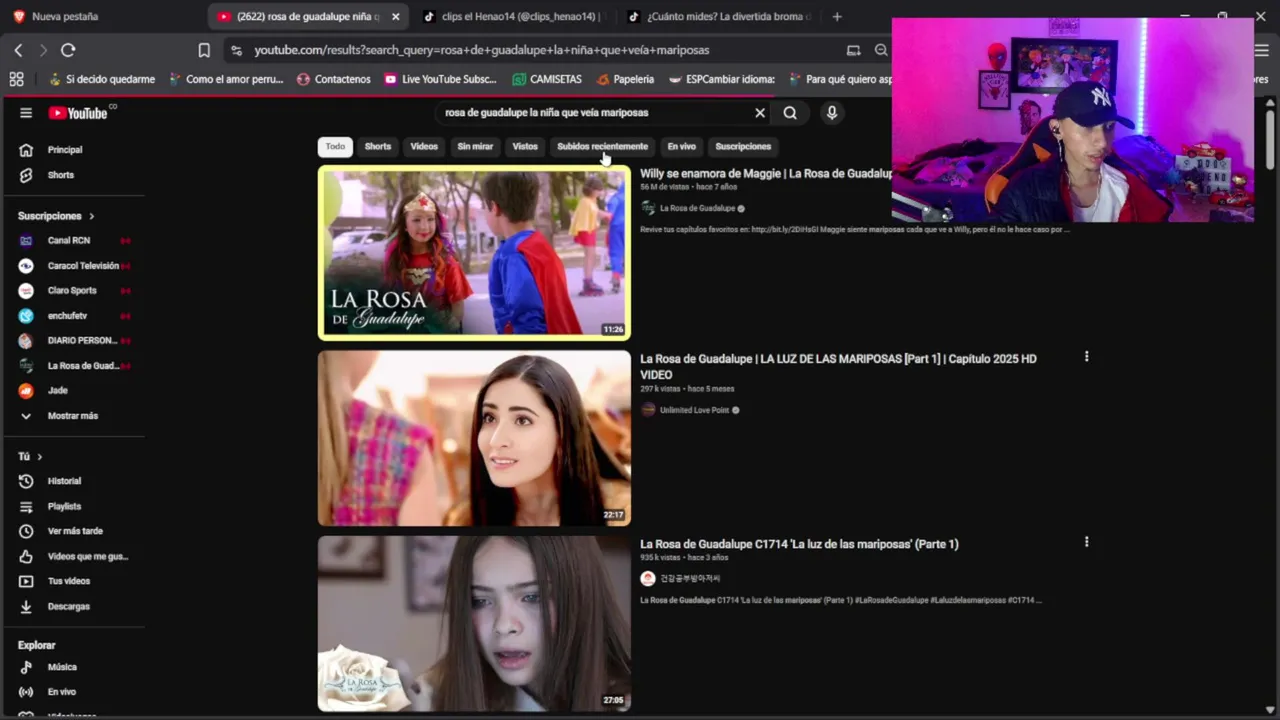Select the Vistos filter chip
The width and height of the screenshot is (1280, 720).
click(x=525, y=146)
